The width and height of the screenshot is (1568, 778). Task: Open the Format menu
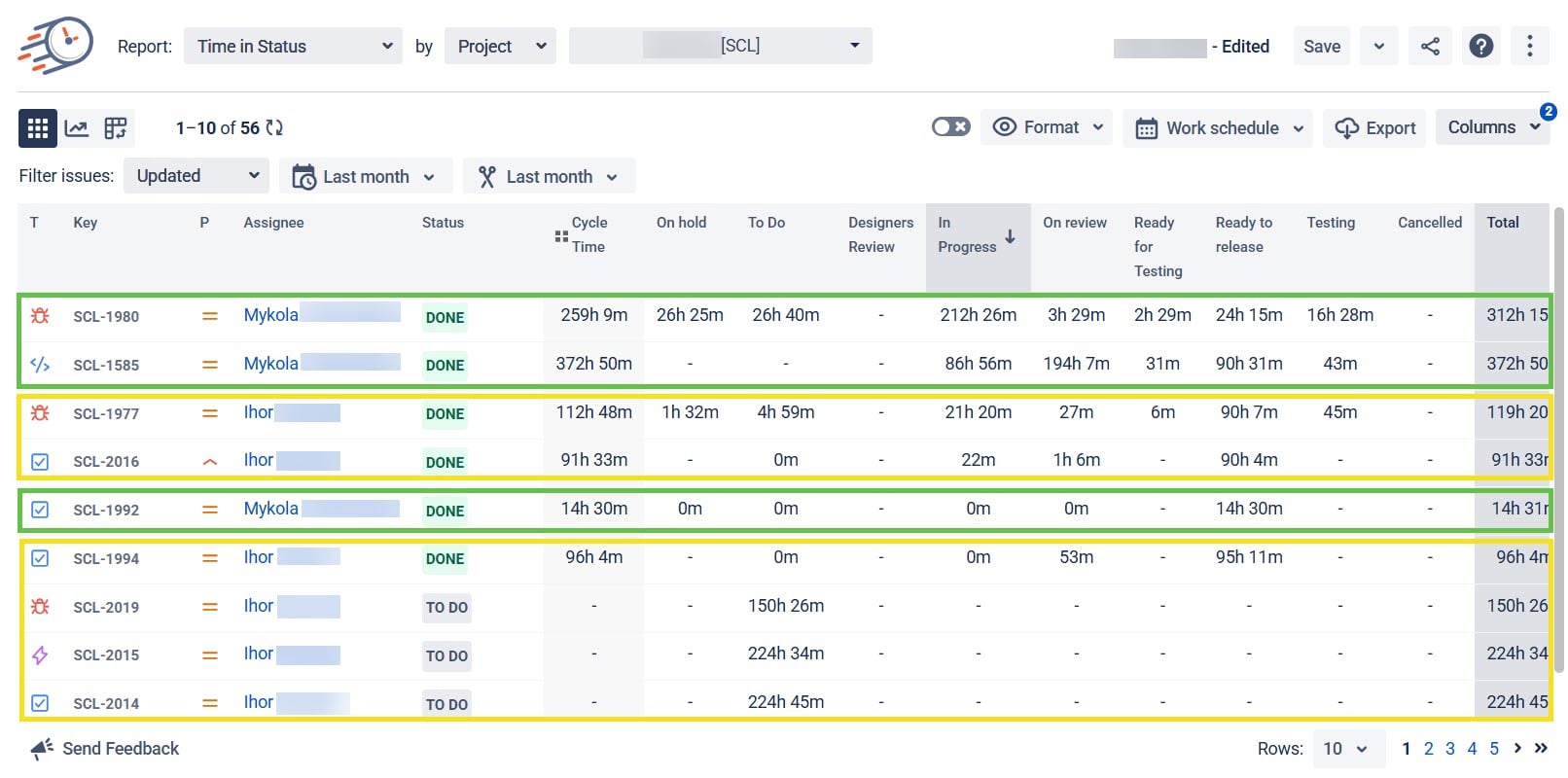(x=1047, y=127)
